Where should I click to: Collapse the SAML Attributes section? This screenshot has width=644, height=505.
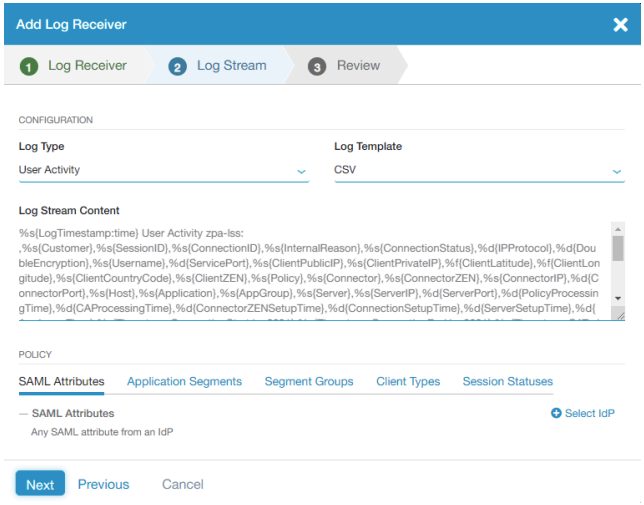pyautogui.click(x=23, y=413)
